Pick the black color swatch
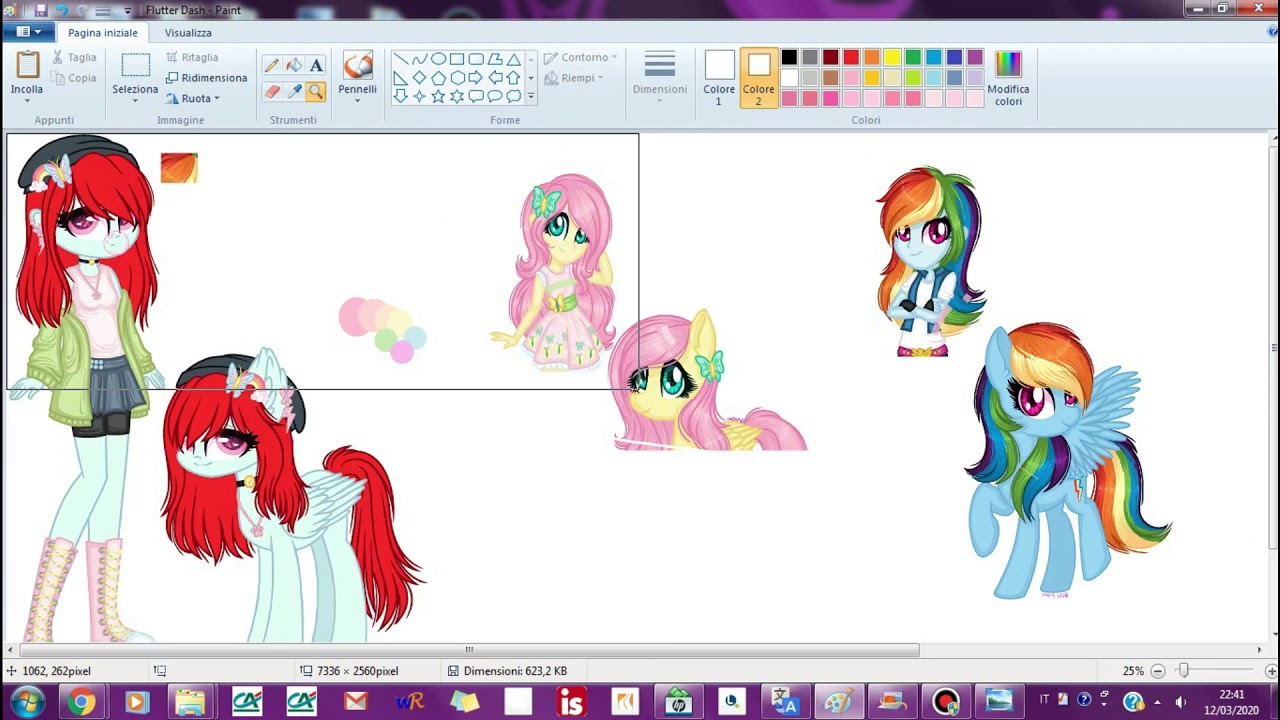Screen dimensions: 1280x720 click(790, 58)
